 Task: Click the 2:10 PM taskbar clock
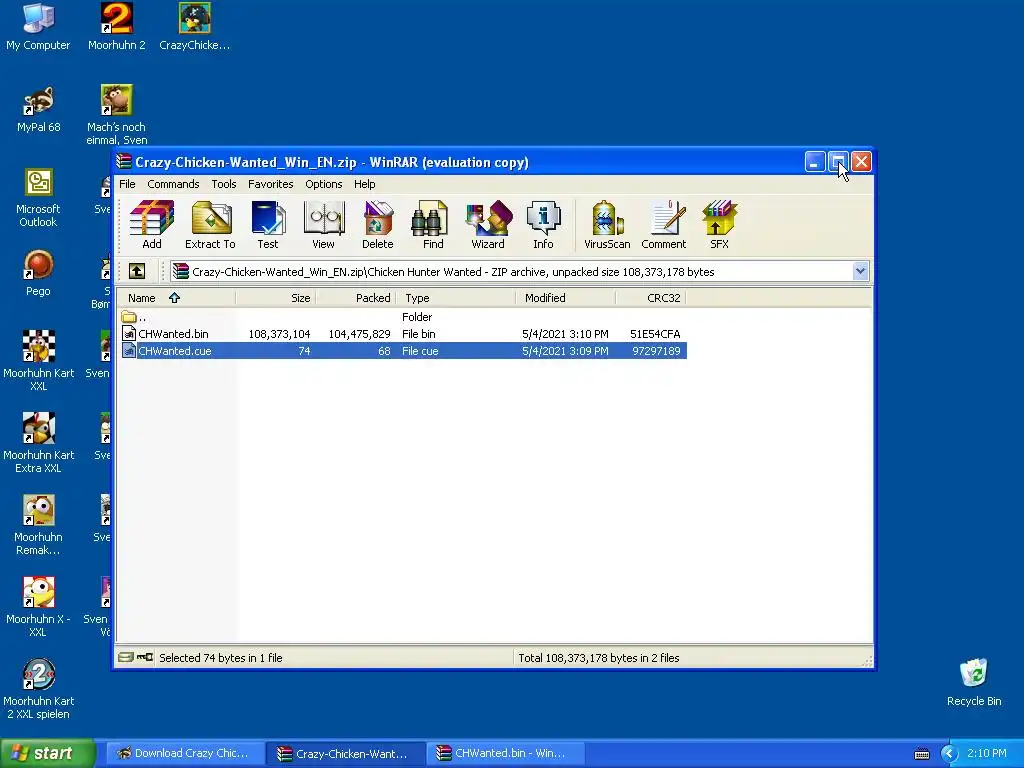click(986, 753)
